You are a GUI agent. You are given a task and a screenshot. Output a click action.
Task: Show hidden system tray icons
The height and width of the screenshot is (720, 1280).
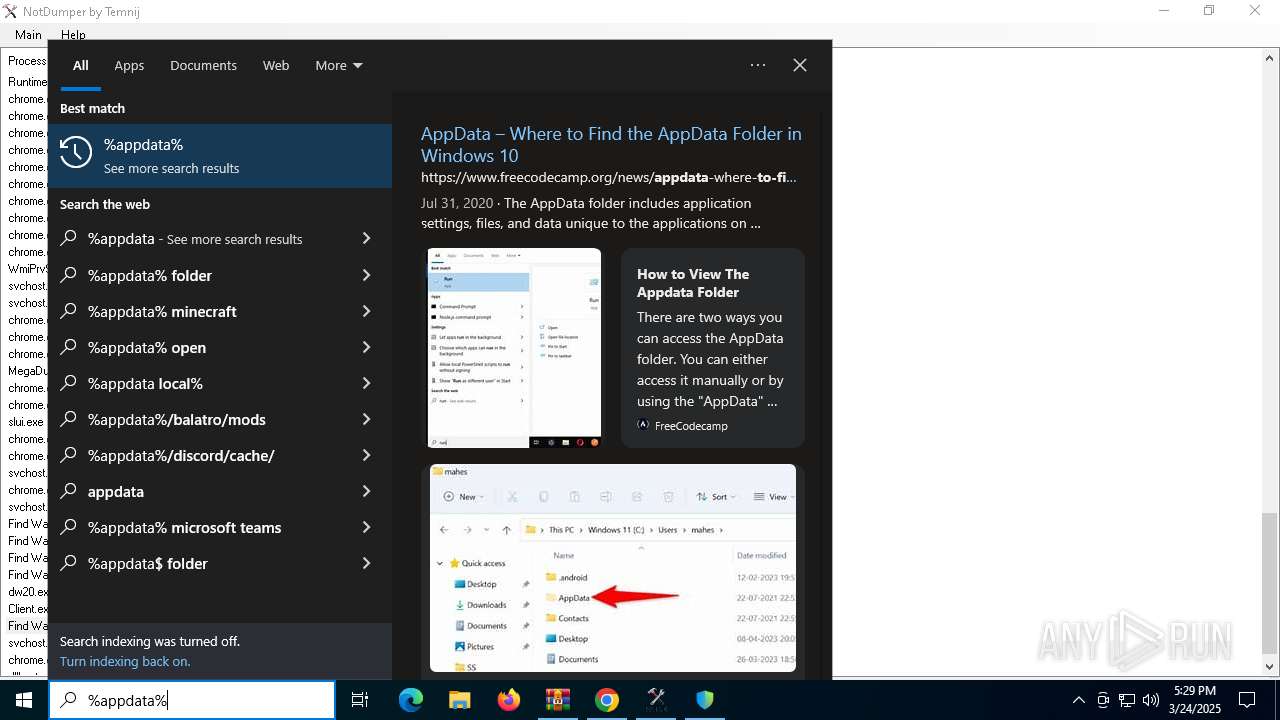(x=1078, y=700)
